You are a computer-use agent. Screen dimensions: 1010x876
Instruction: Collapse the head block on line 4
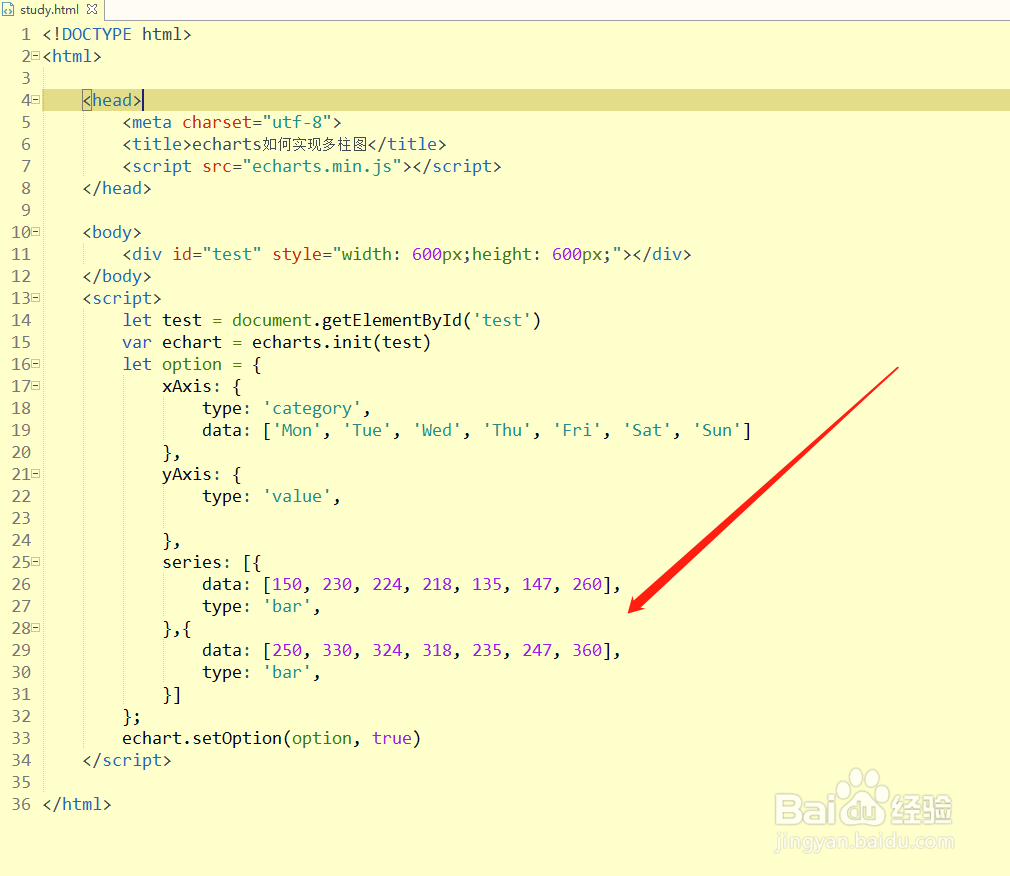[x=35, y=100]
